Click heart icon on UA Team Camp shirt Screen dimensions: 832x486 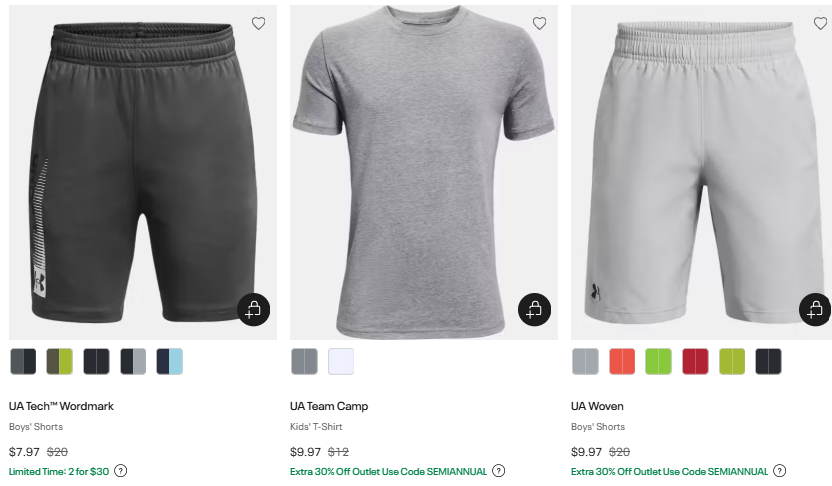coord(540,23)
